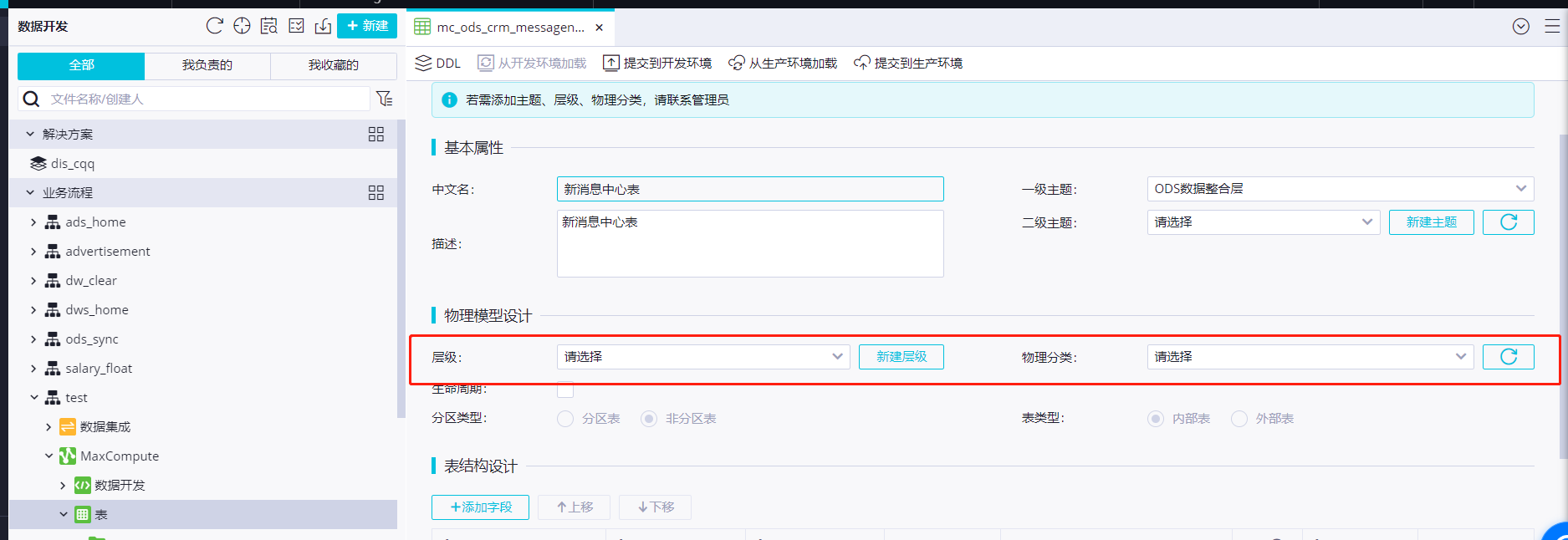Click the 添加字段 button
The width and height of the screenshot is (1568, 540).
point(481,507)
